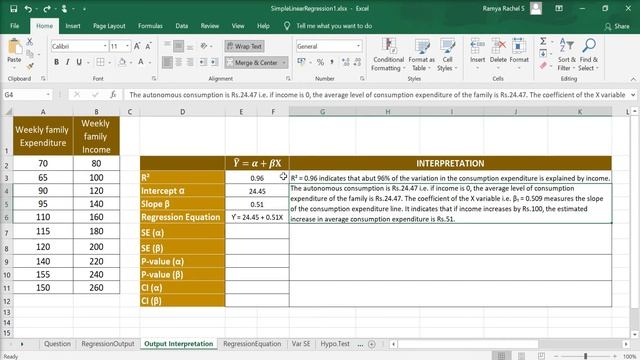The image size is (640, 360).
Task: Apply comma style format
Action: point(332,62)
